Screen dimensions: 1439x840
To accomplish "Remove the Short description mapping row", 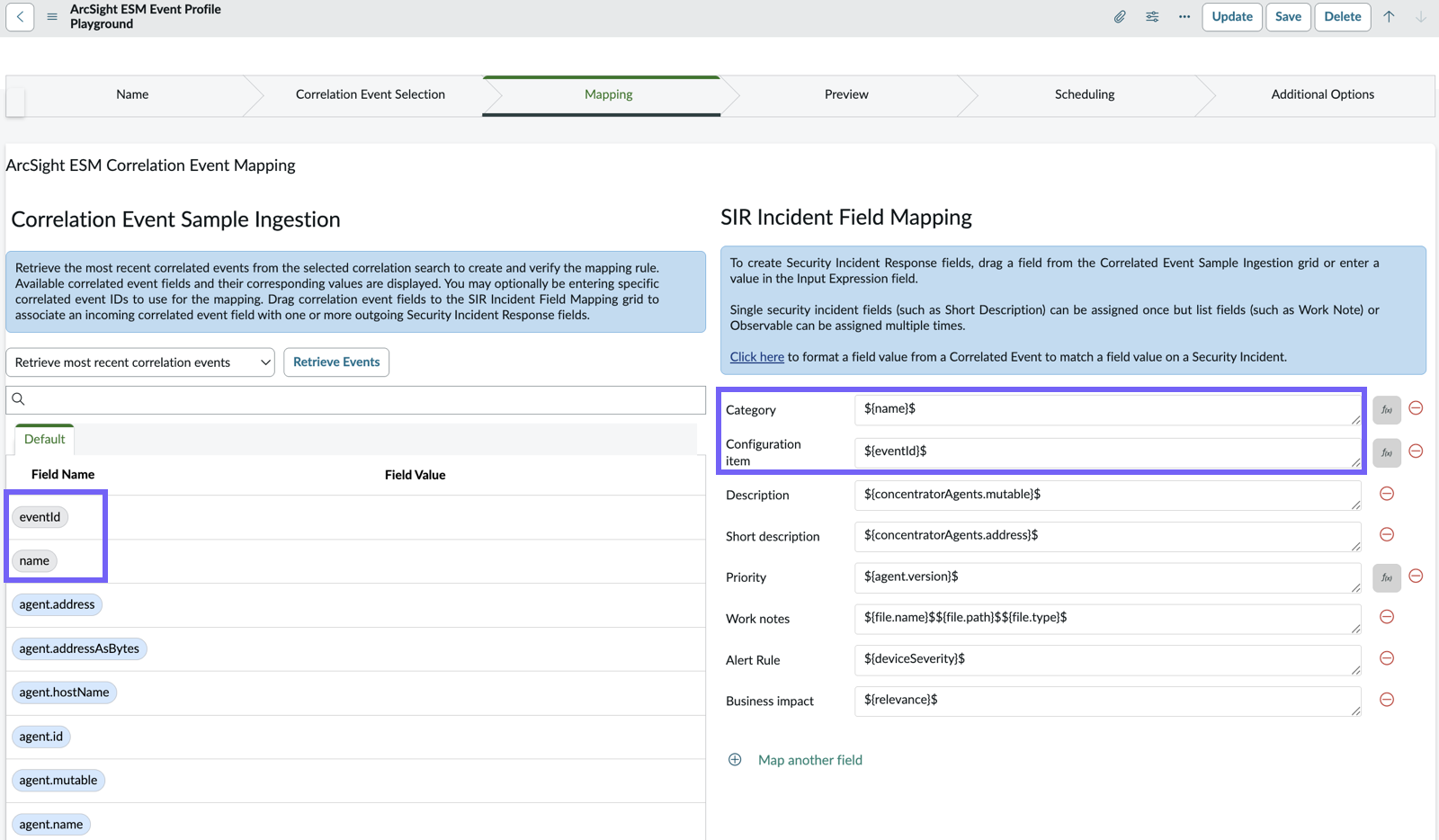I will [1387, 534].
